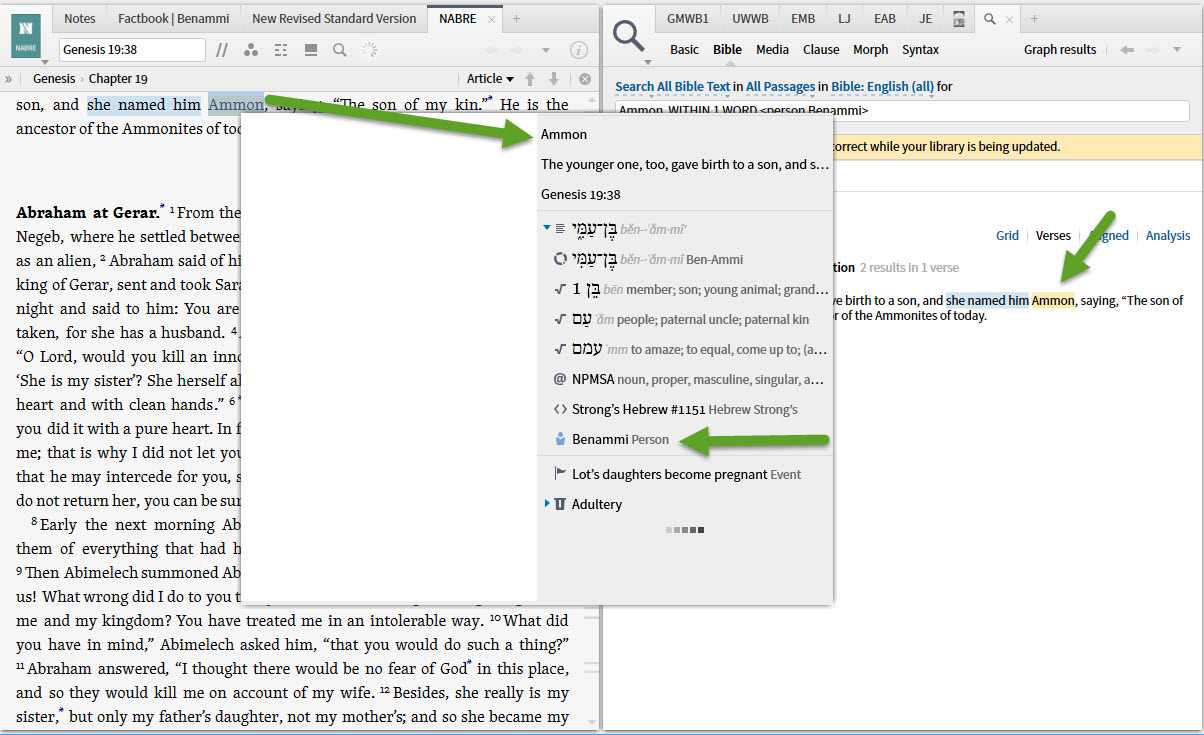Collapse the Hebrew manuscript form expander
This screenshot has height=735, width=1204.
[546, 229]
